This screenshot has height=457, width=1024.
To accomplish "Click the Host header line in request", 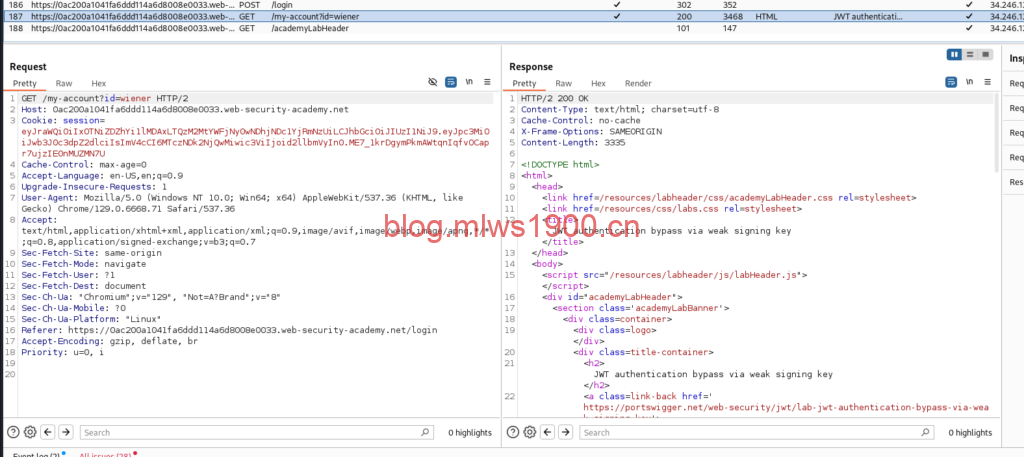I will coord(185,109).
